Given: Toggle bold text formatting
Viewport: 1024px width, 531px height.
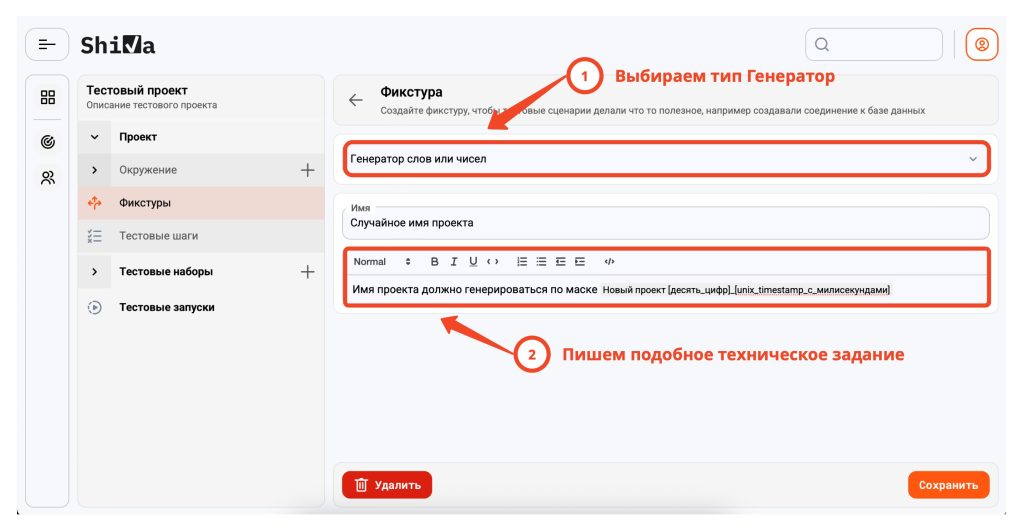Looking at the screenshot, I should [x=434, y=262].
